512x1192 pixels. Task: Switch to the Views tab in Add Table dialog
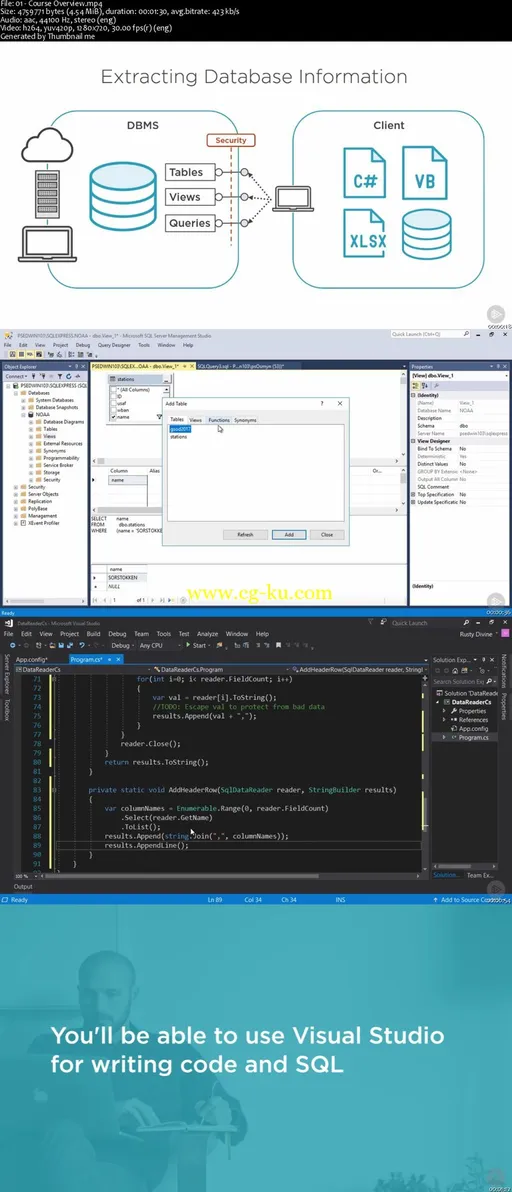click(x=195, y=420)
